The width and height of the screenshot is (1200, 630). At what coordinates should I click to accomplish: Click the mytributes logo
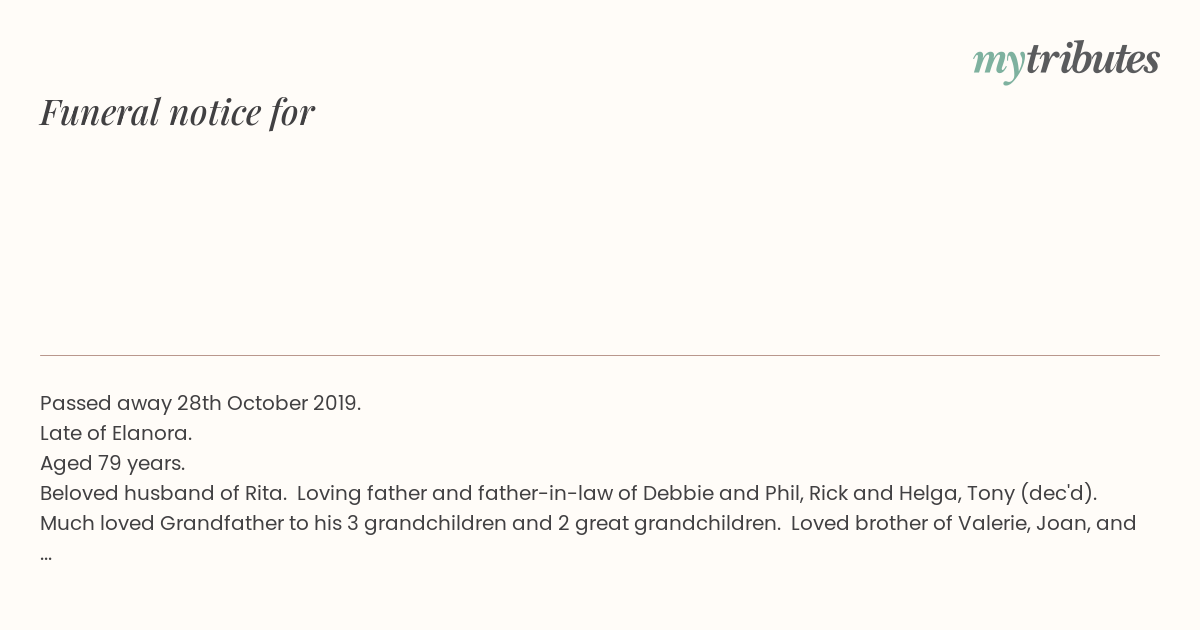[1066, 61]
